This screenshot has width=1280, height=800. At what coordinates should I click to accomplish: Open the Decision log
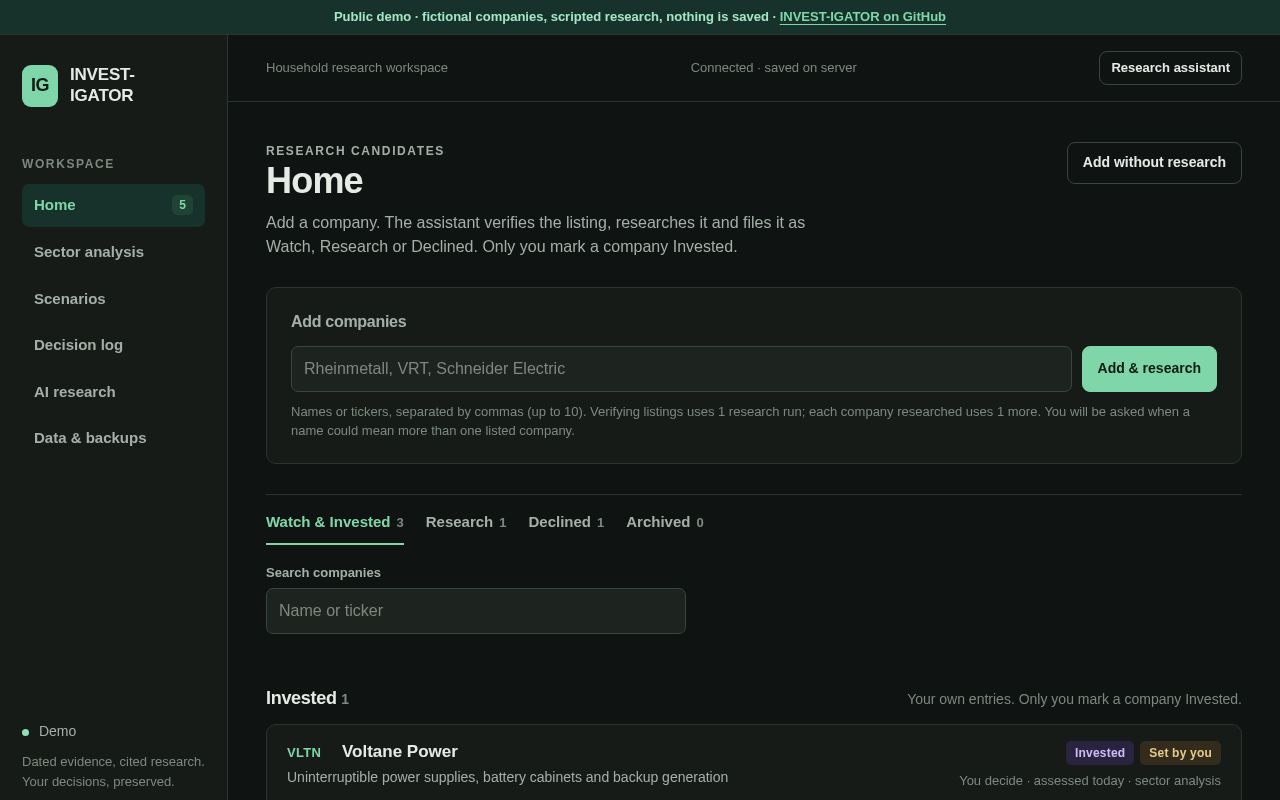113,345
